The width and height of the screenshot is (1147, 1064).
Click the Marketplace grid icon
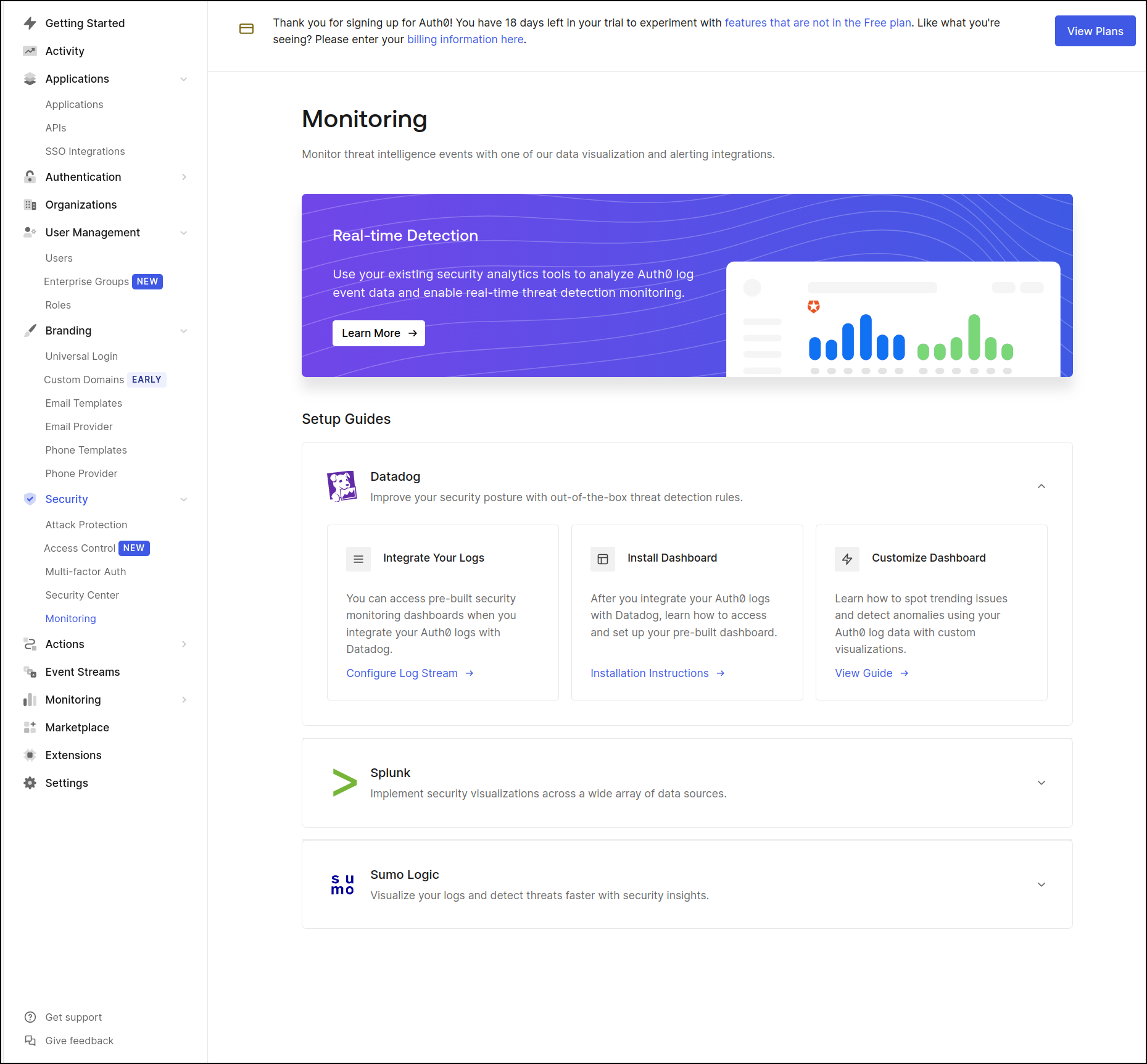[x=30, y=728]
